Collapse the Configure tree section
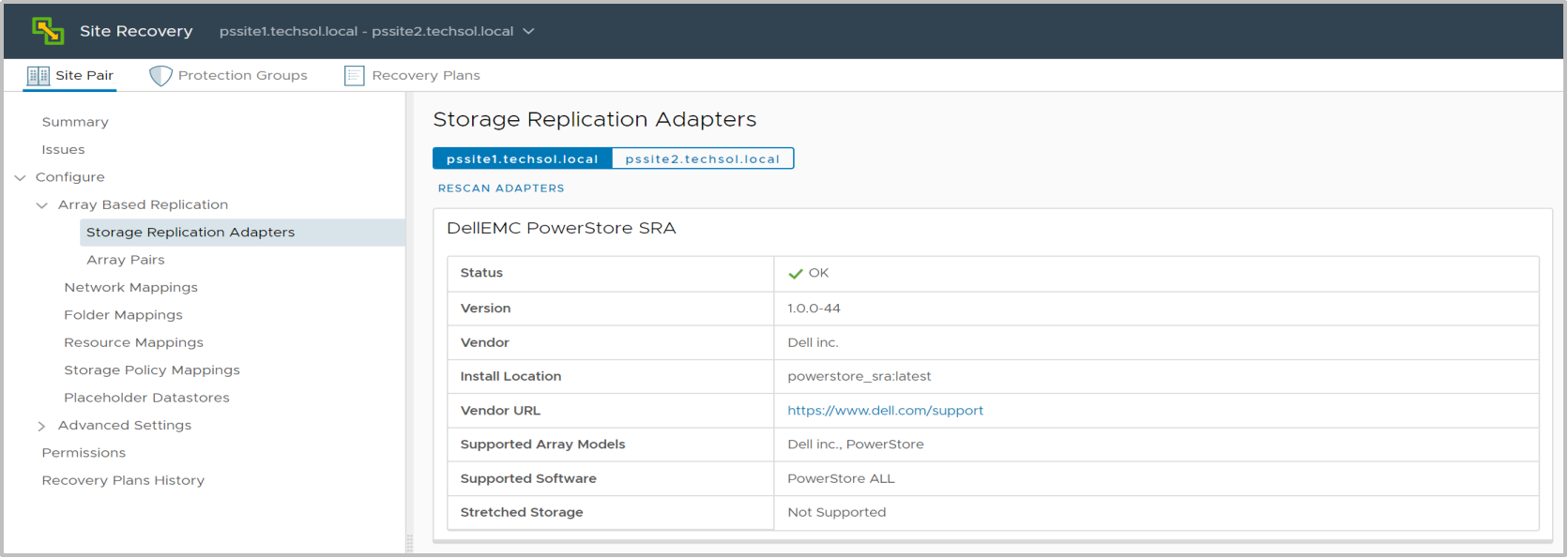 pos(20,177)
